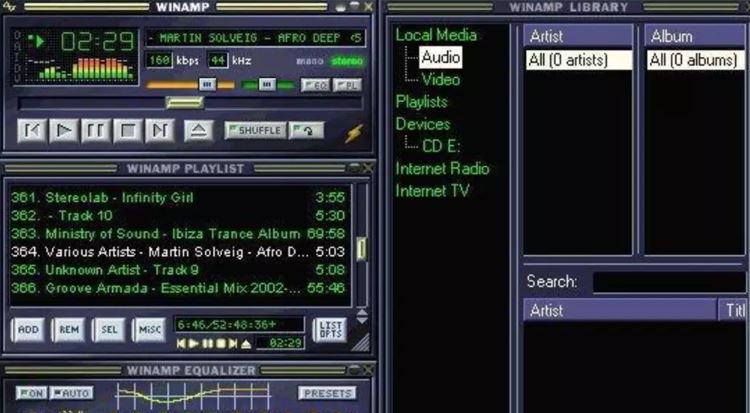The height and width of the screenshot is (413, 750).
Task: Skip to next track in main window
Action: [x=160, y=130]
